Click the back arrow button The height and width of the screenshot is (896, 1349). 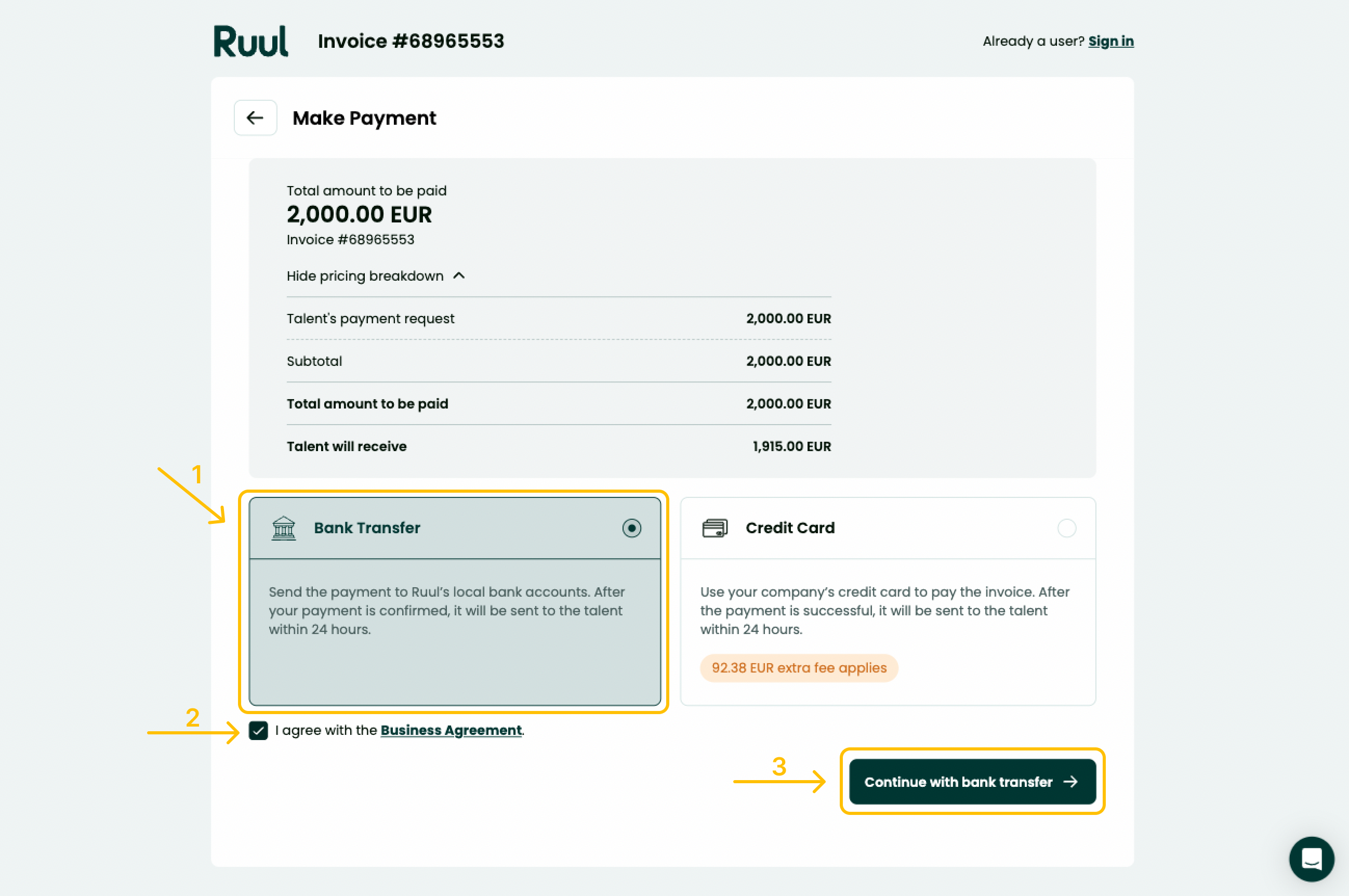[x=255, y=117]
